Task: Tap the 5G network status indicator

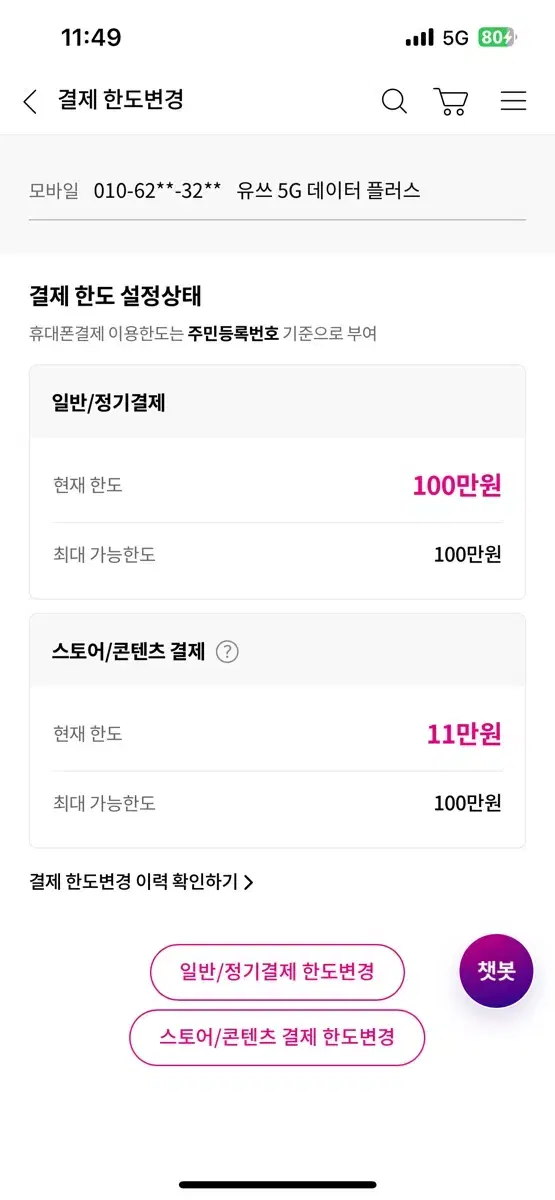Action: [455, 38]
